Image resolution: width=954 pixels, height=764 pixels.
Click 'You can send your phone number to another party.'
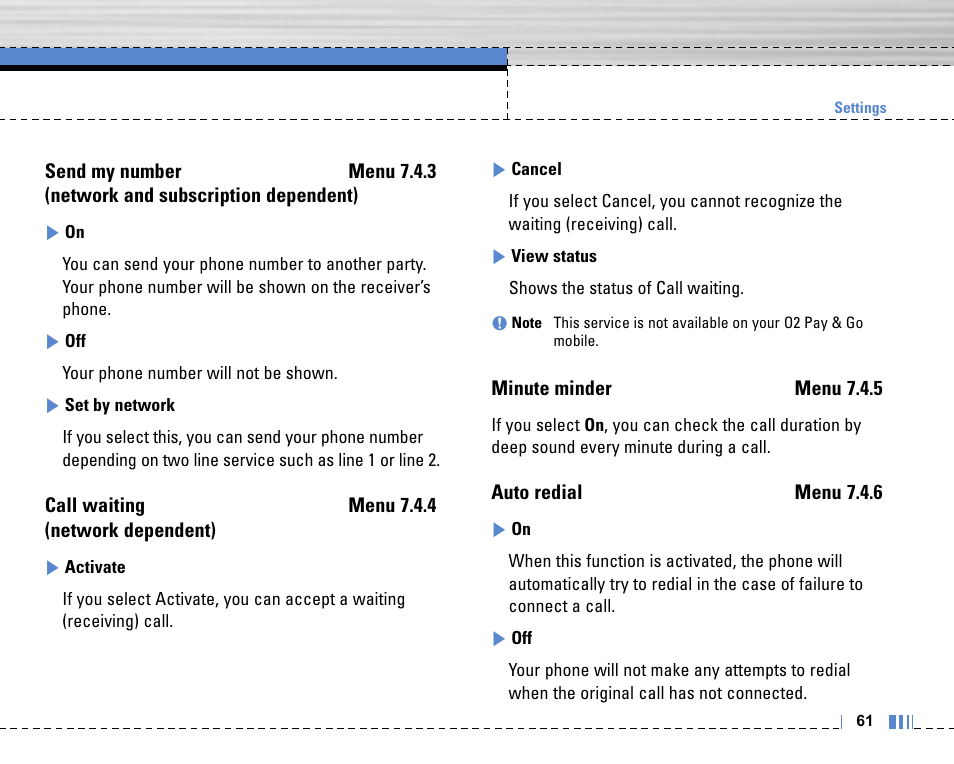(244, 265)
